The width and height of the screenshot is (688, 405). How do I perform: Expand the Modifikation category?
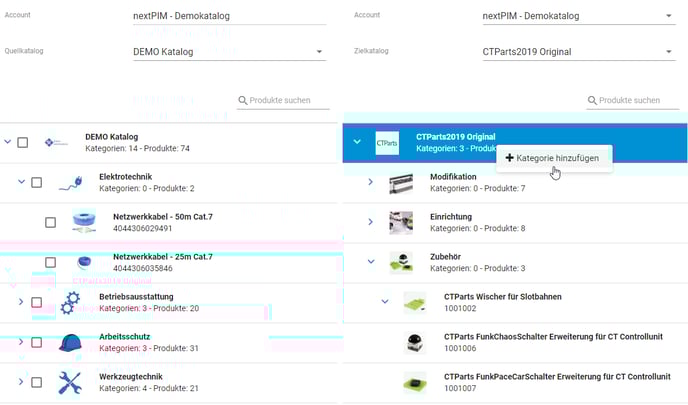(x=370, y=182)
